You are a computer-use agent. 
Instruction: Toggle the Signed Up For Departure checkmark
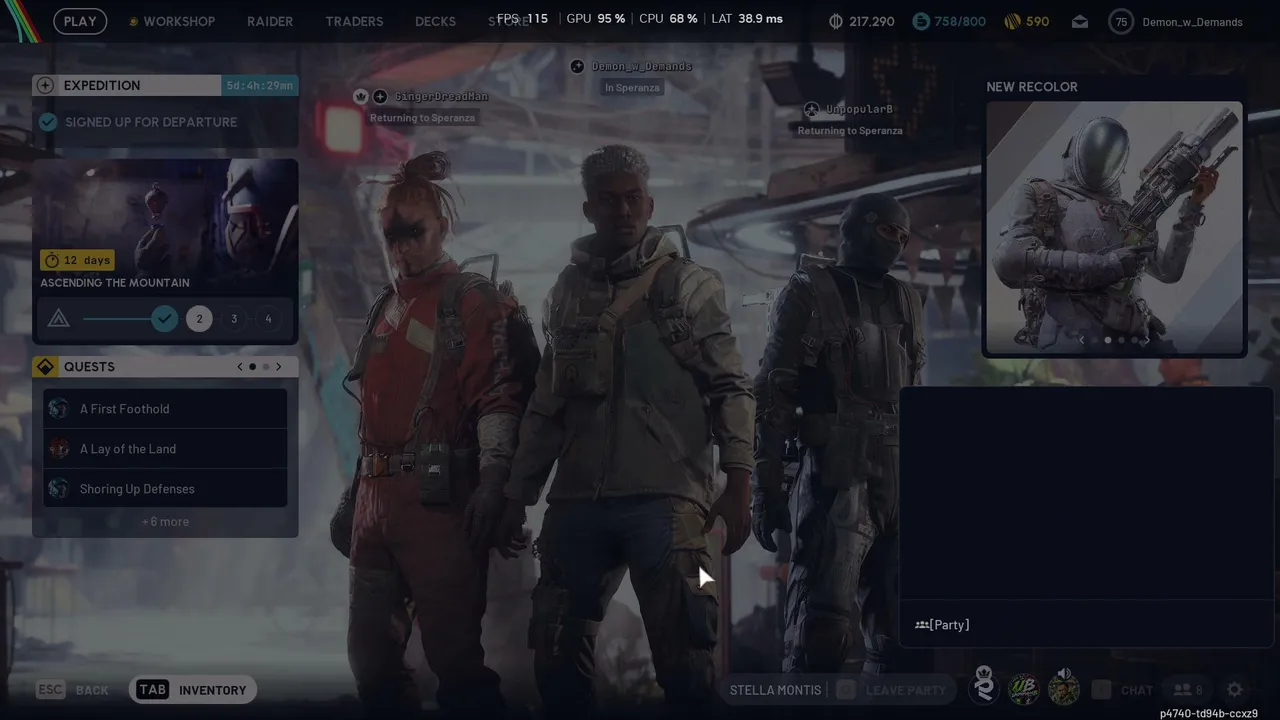48,122
